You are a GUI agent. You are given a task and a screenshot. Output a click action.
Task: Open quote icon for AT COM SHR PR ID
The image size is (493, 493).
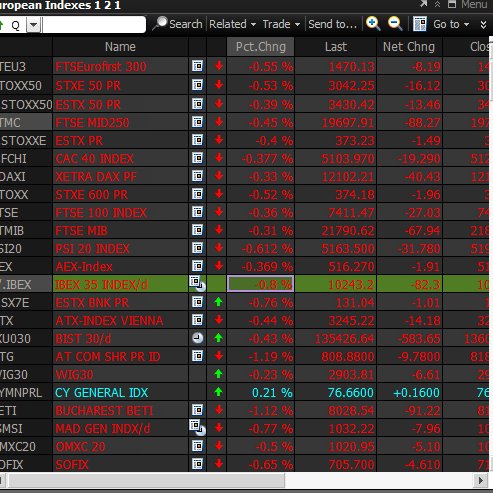tap(197, 356)
